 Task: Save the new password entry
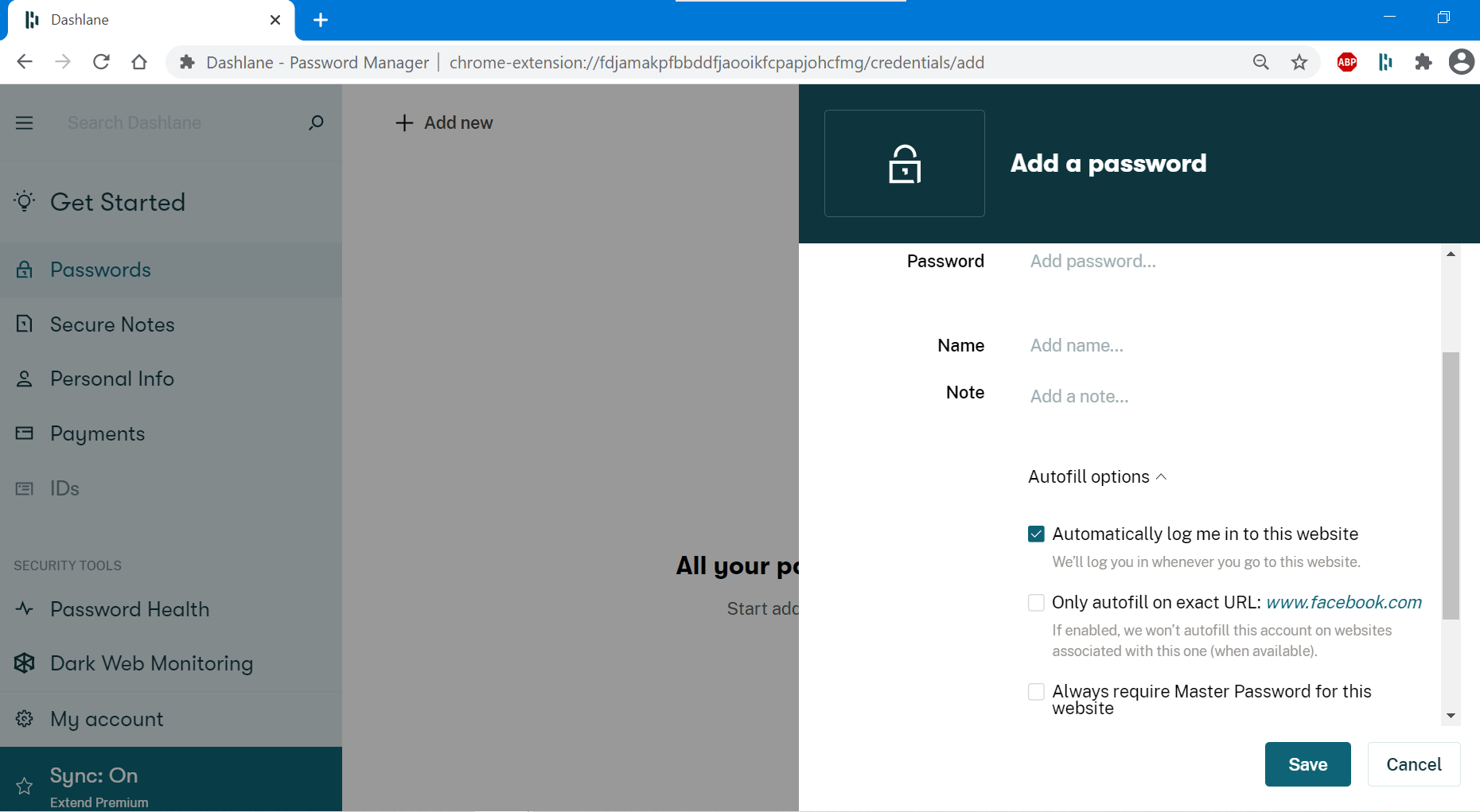pyautogui.click(x=1307, y=763)
